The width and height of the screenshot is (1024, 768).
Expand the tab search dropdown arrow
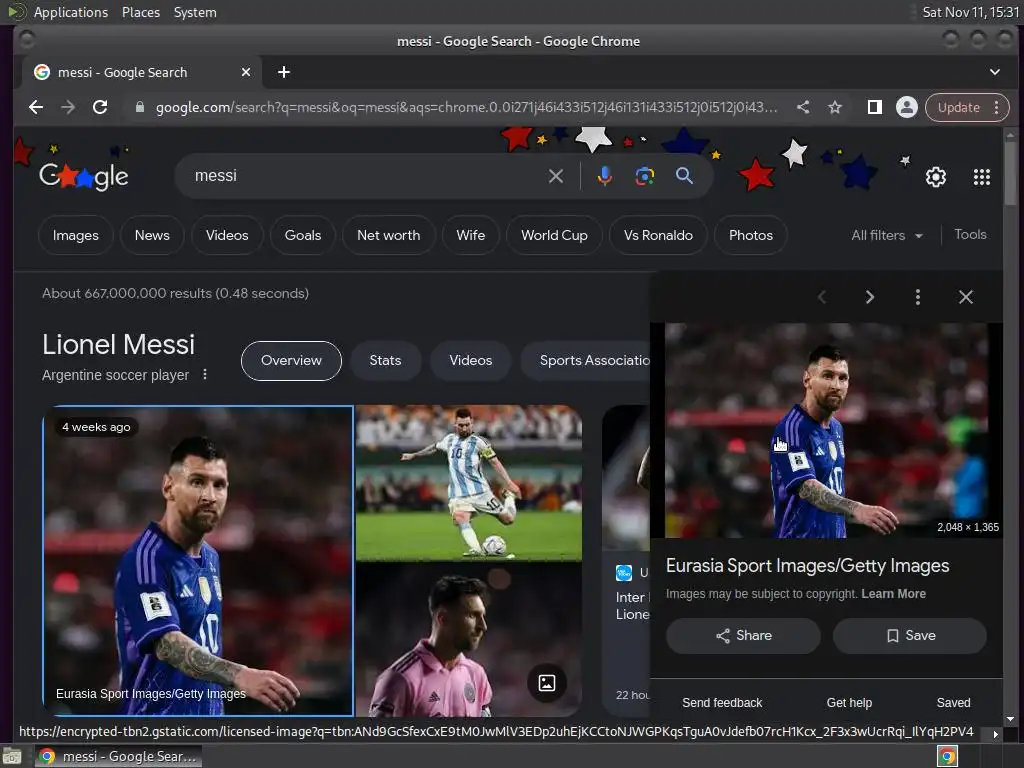995,72
